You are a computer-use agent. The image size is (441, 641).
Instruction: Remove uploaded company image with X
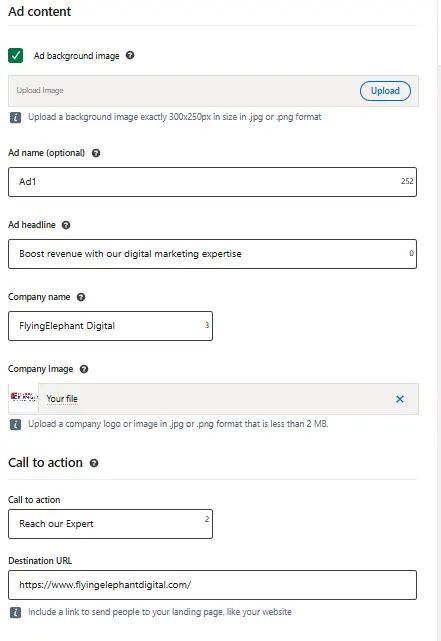(400, 399)
